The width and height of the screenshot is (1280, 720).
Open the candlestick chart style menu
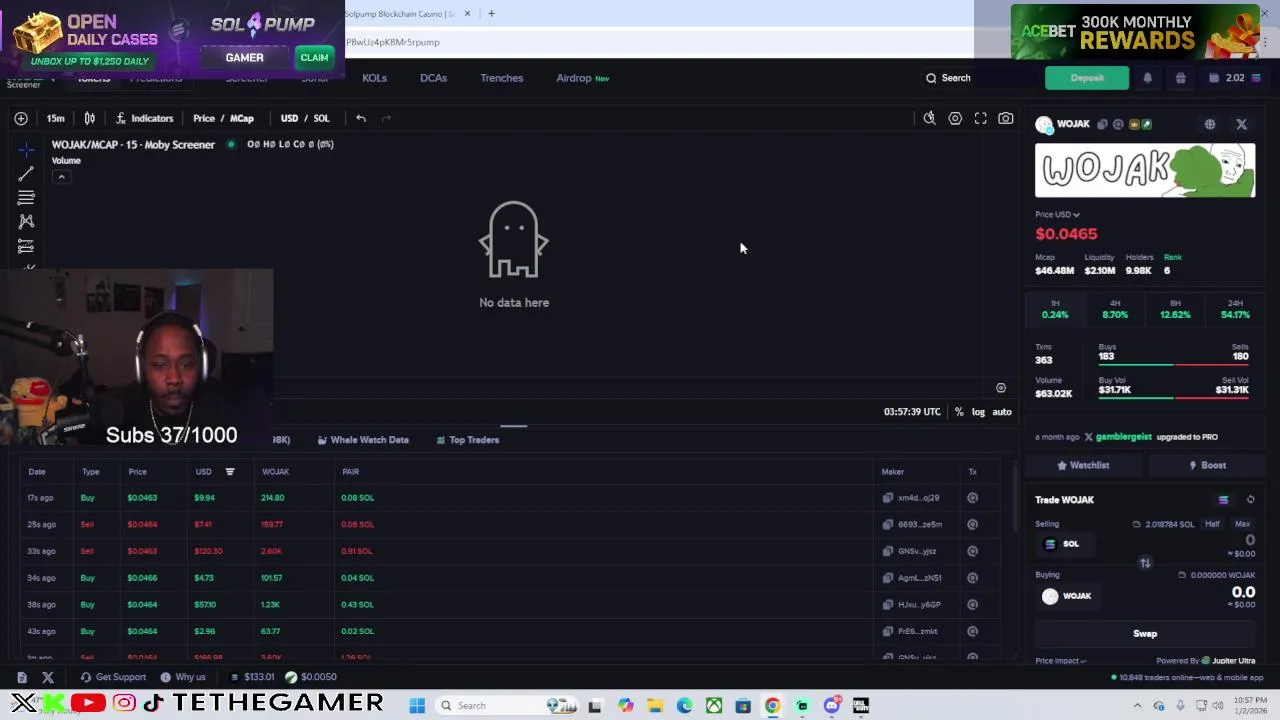tap(89, 118)
